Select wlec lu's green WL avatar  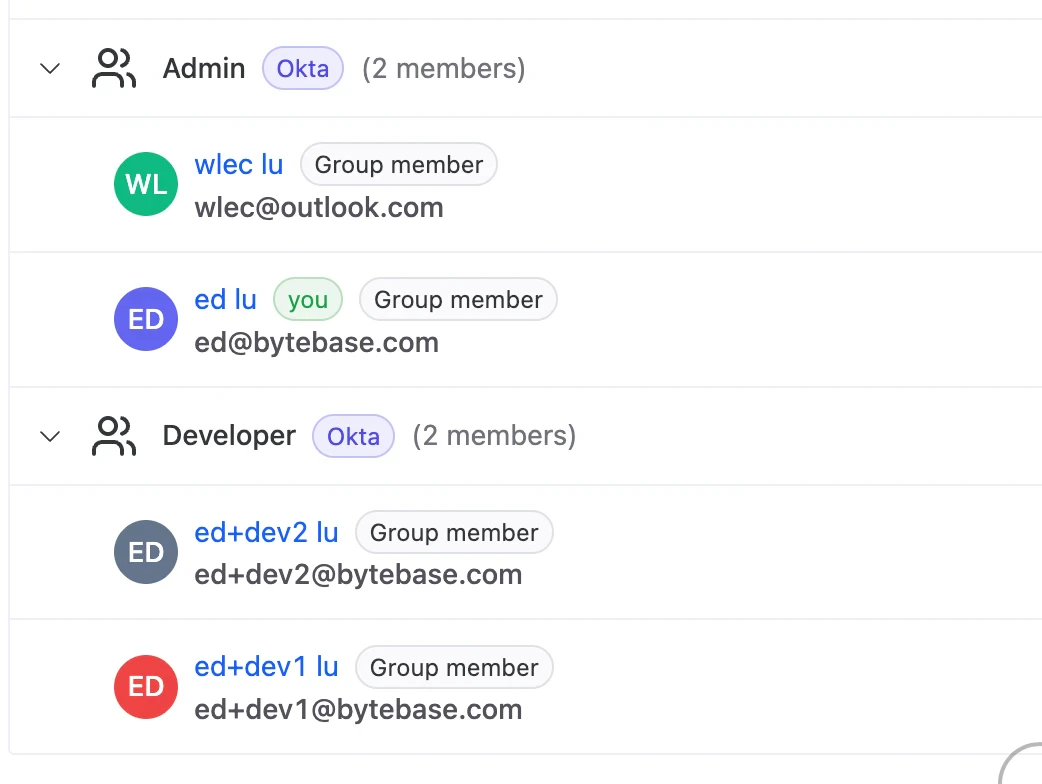click(x=146, y=184)
